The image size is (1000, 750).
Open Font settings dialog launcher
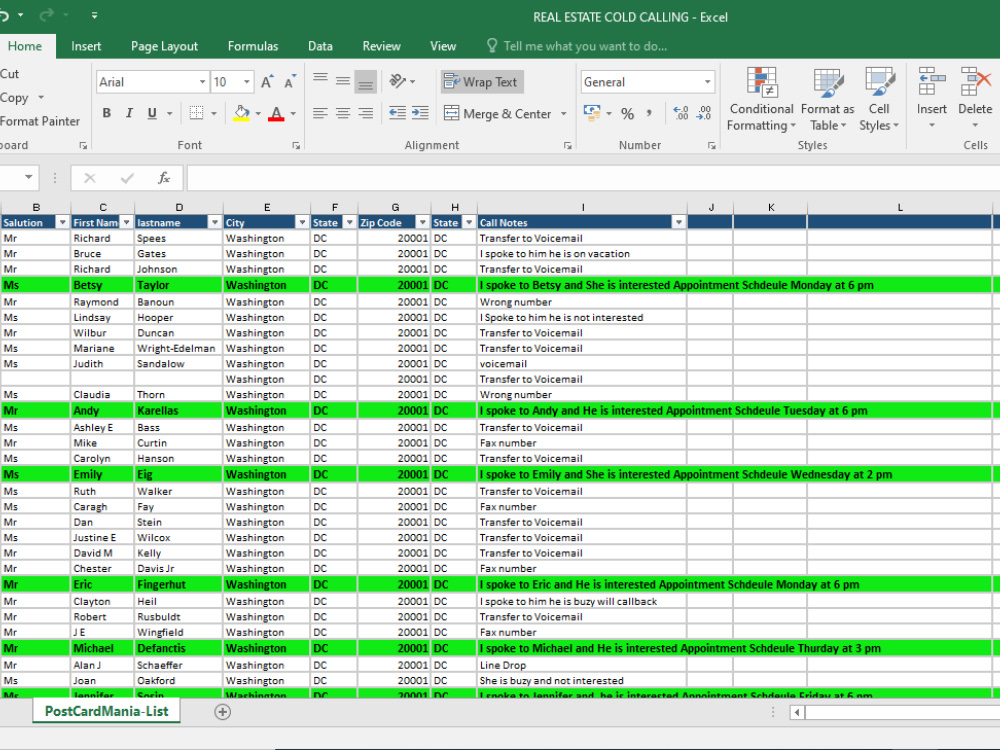[296, 146]
